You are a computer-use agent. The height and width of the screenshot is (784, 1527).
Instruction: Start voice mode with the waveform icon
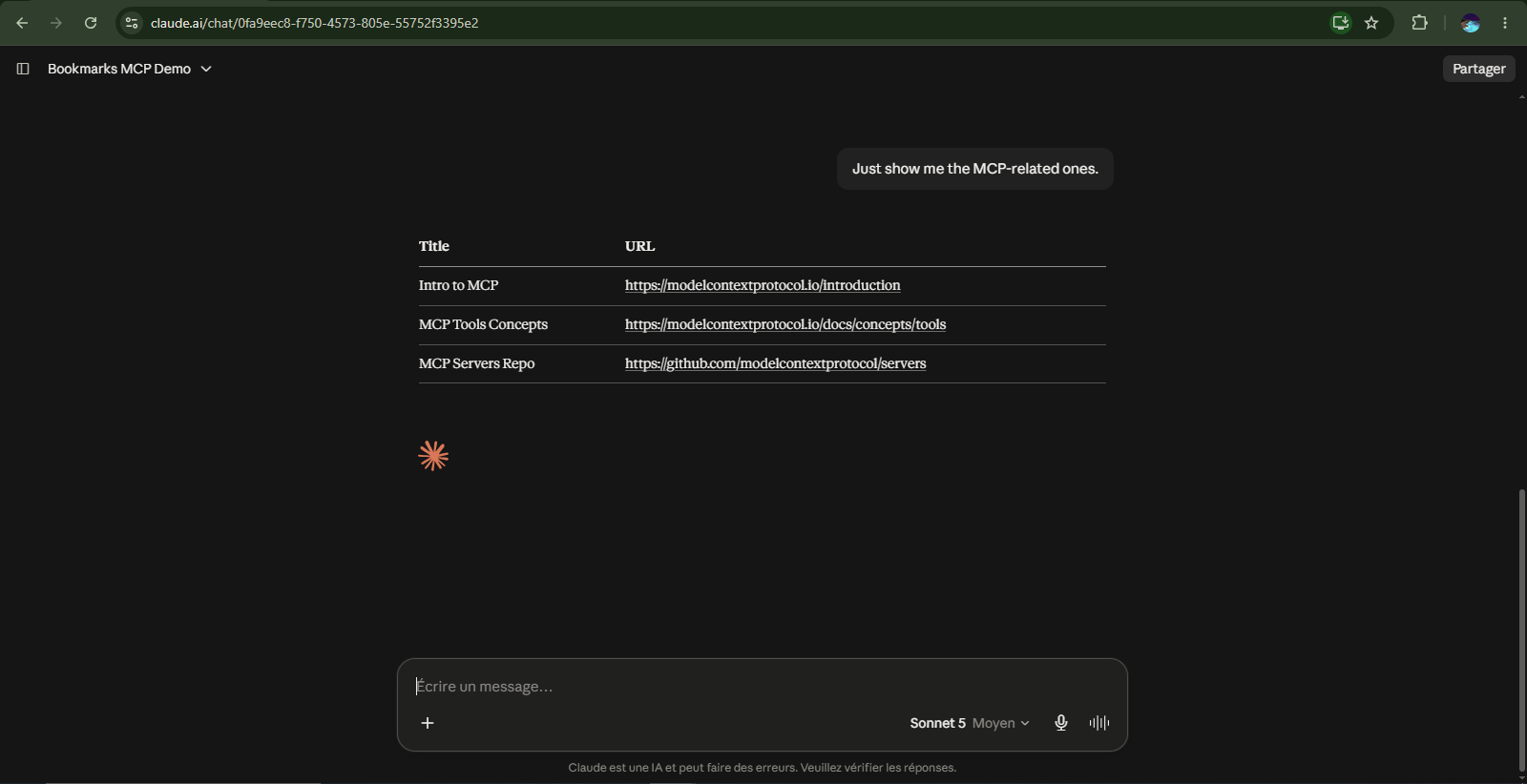(1099, 723)
